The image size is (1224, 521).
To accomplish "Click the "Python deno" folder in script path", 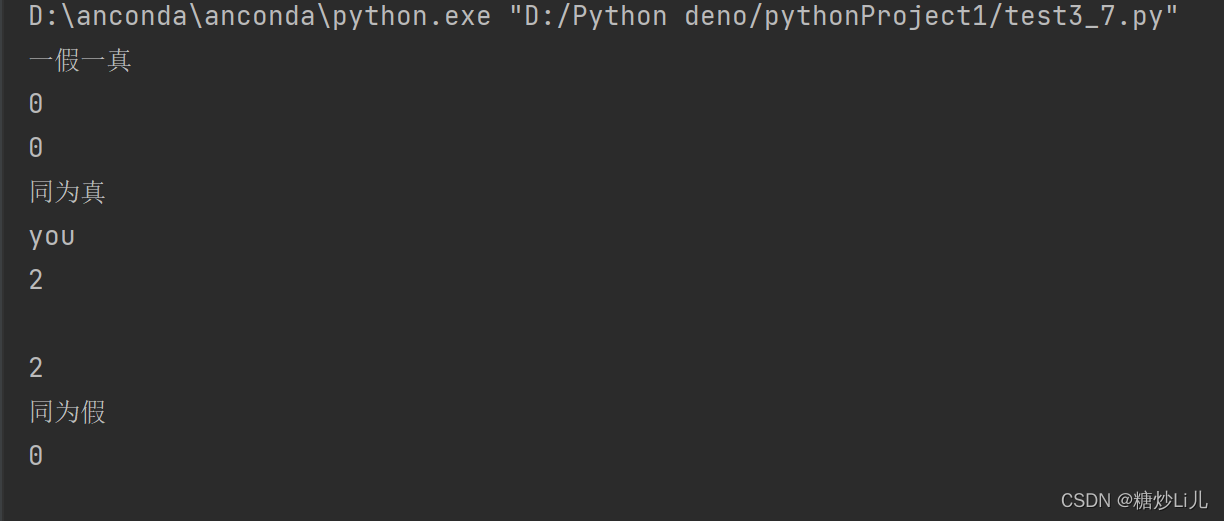I will pyautogui.click(x=660, y=17).
